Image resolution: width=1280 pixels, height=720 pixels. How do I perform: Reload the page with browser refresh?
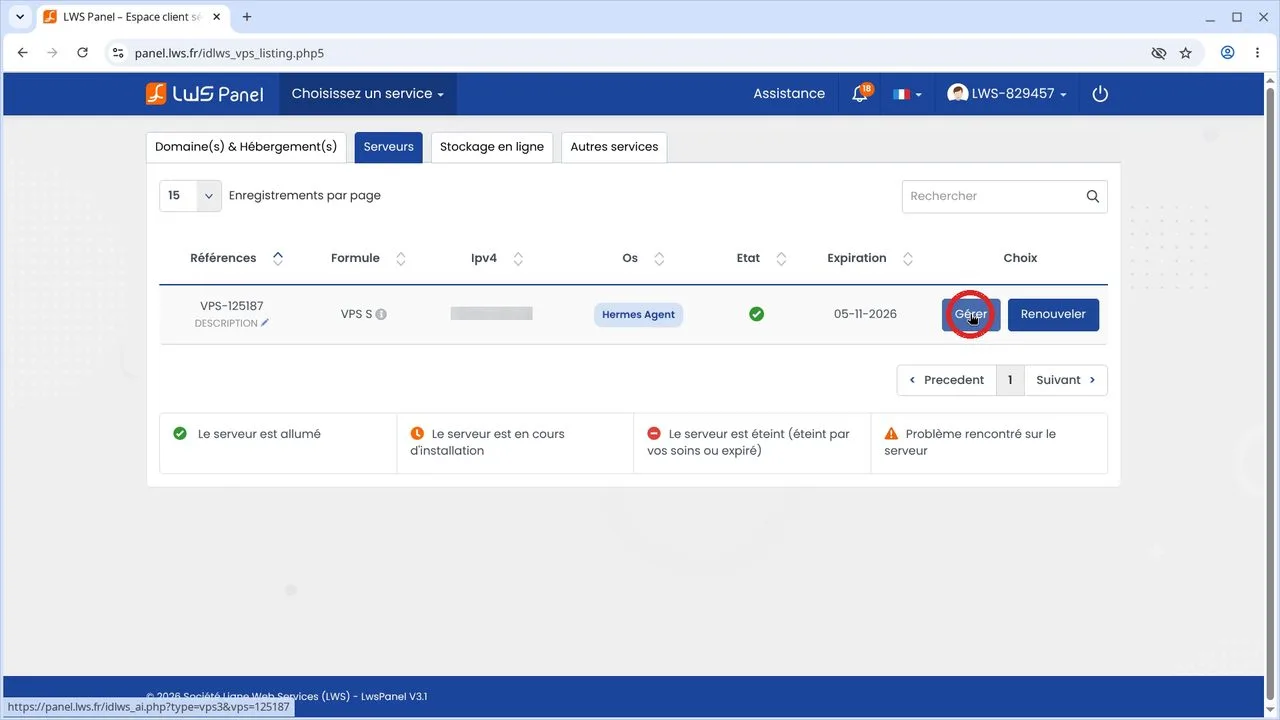(83, 53)
